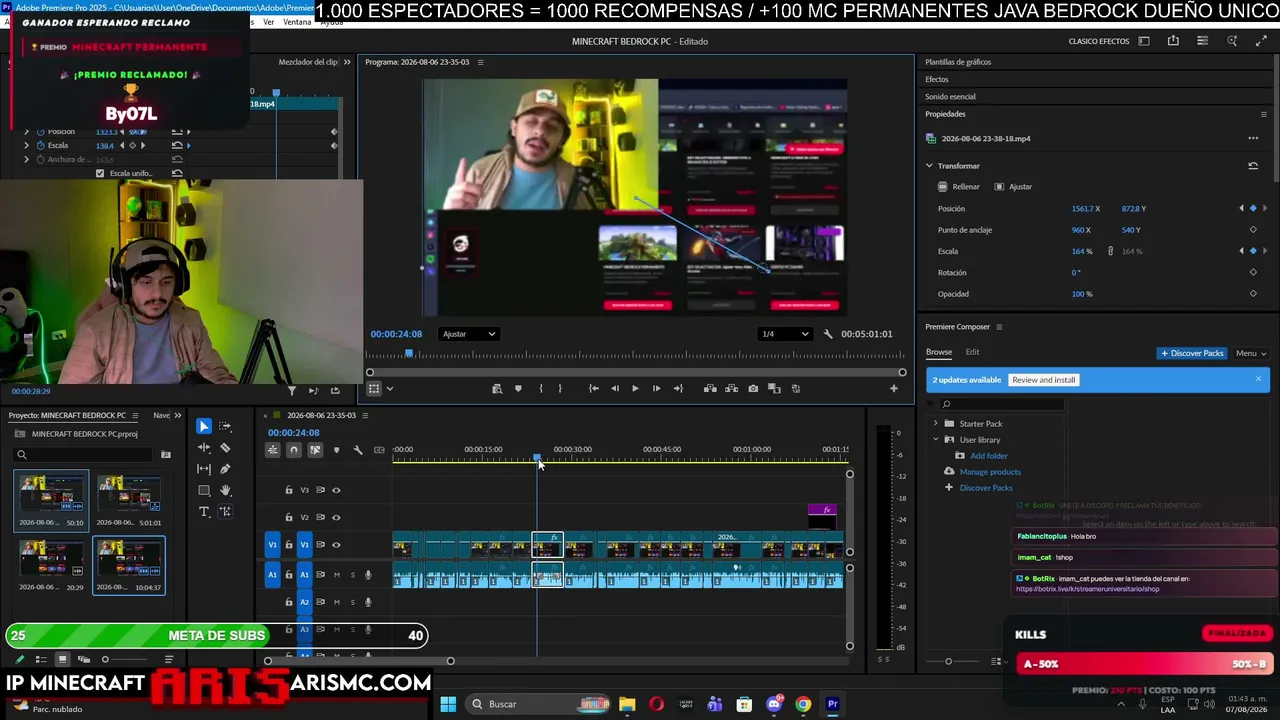Open timeline display settings wrench

358,450
